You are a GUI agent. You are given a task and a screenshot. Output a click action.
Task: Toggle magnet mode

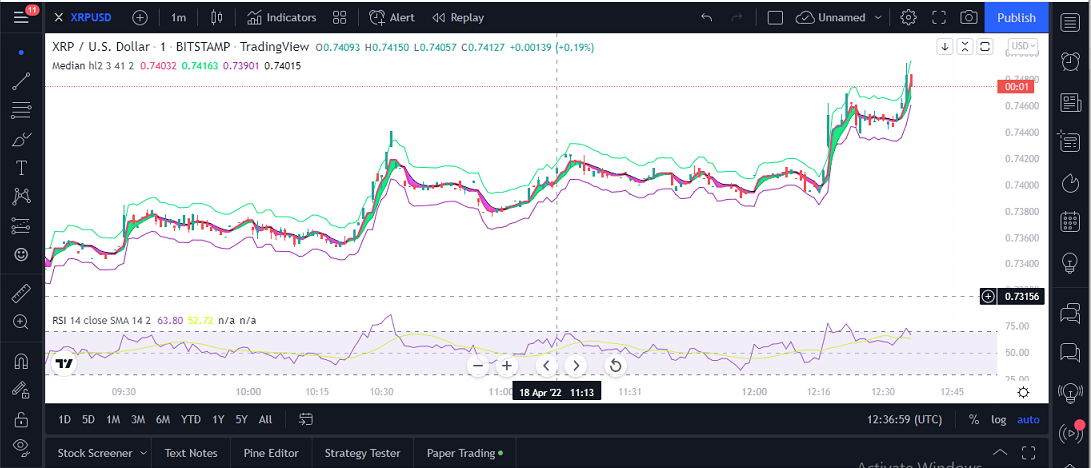pos(21,362)
